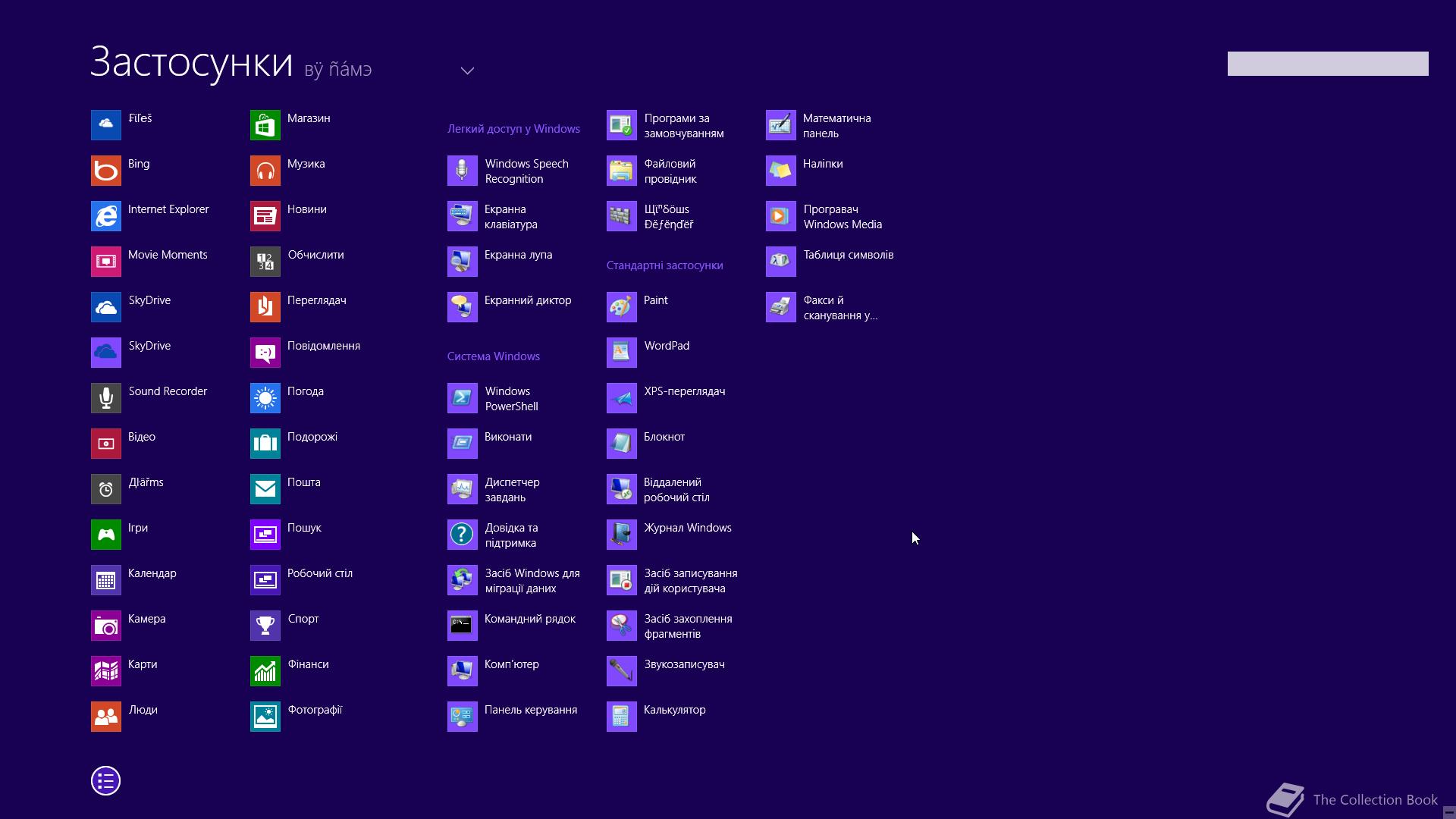This screenshot has height=819, width=1456.
Task: Select 'Засіб записування дій користувача' label
Action: (691, 581)
